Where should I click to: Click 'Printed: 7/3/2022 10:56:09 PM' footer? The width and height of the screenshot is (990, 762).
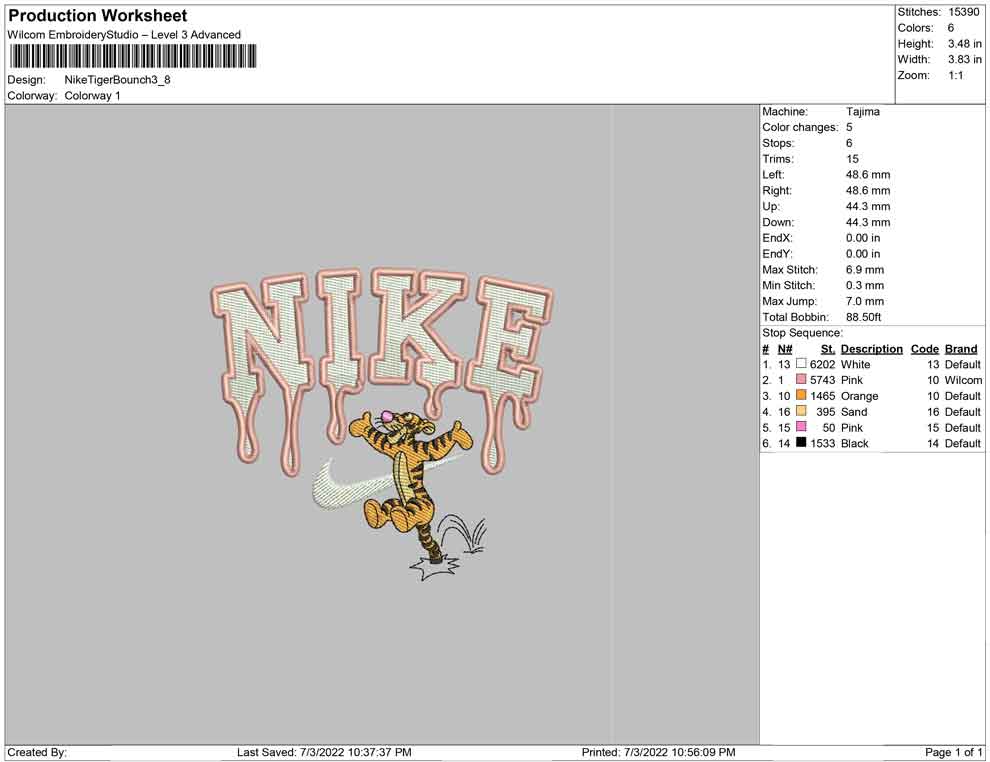(x=659, y=752)
